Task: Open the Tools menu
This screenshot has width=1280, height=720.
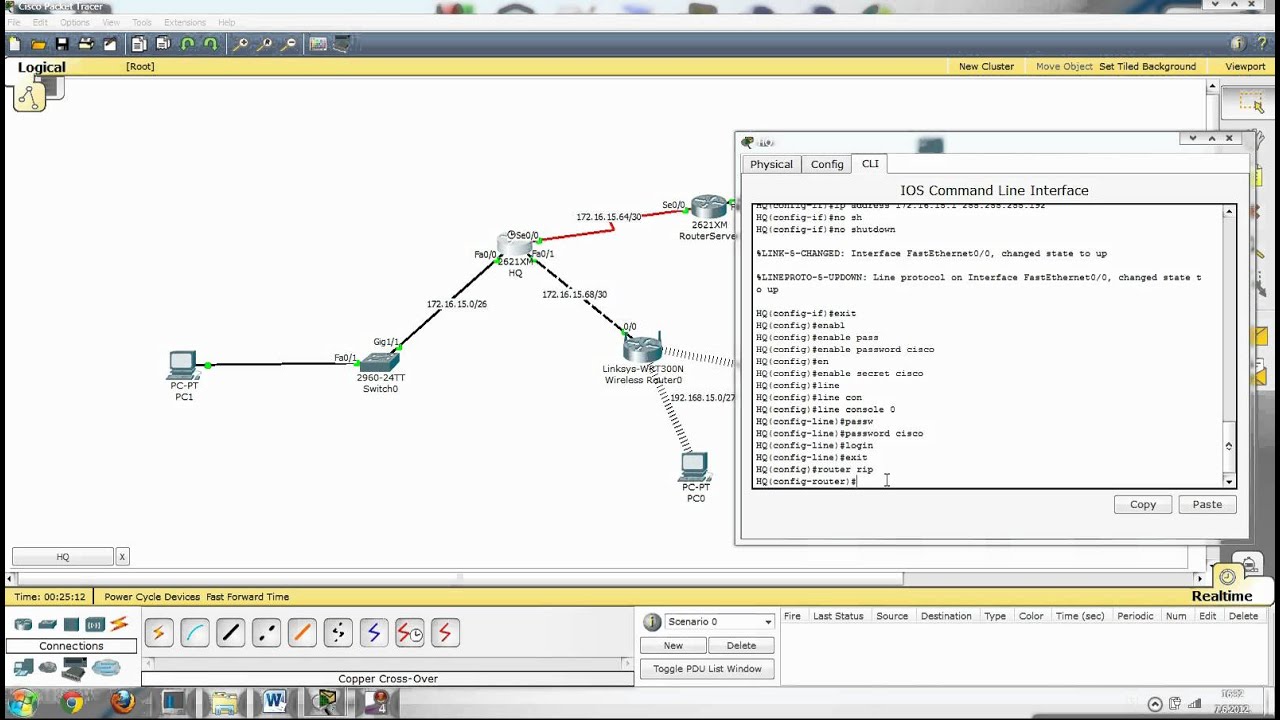Action: coord(142,22)
